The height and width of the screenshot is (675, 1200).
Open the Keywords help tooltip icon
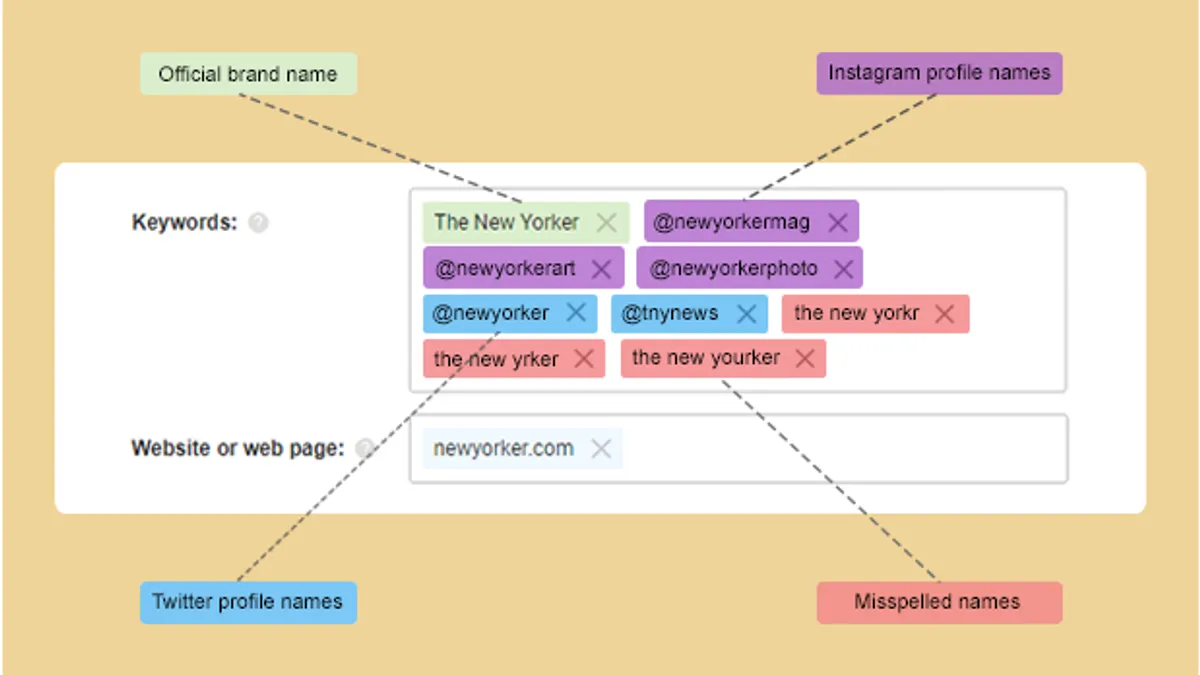(x=258, y=222)
